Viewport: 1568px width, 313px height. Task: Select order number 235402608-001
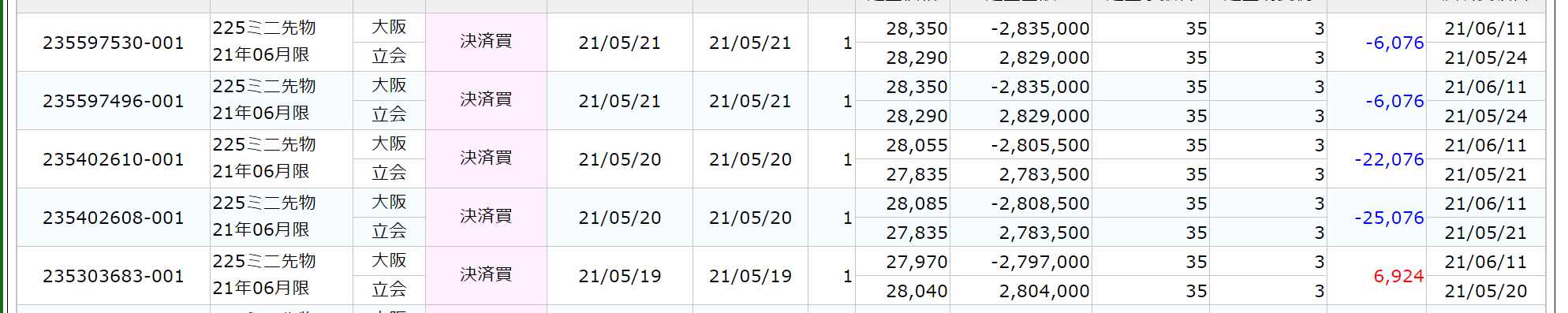coord(114,218)
